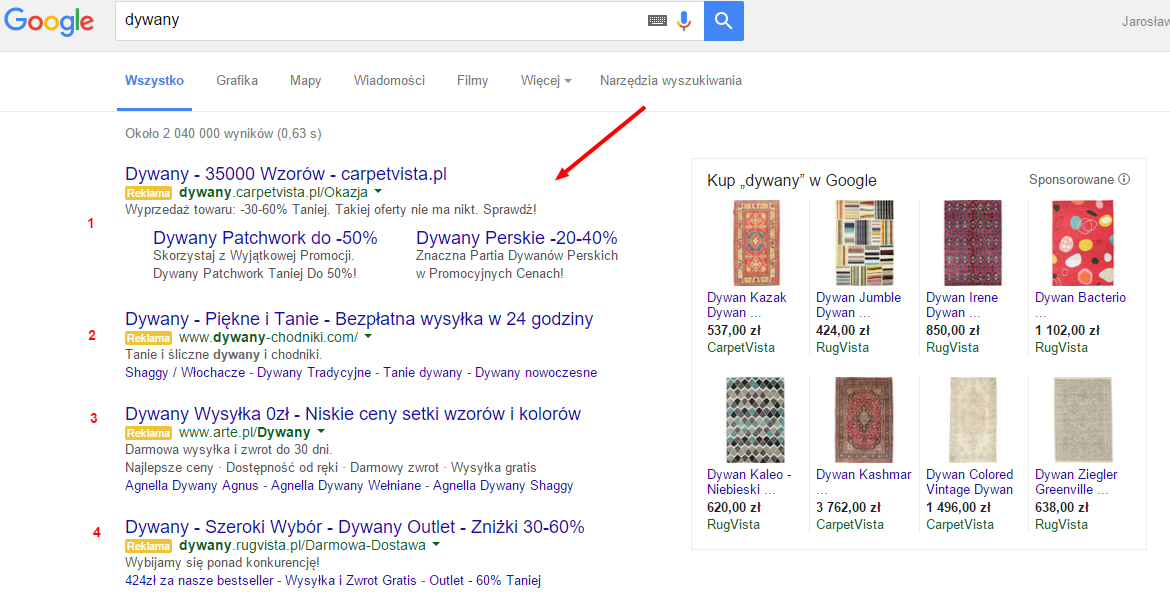Click the Dywan Colored Vintage rug thumbnail

pyautogui.click(x=973, y=420)
